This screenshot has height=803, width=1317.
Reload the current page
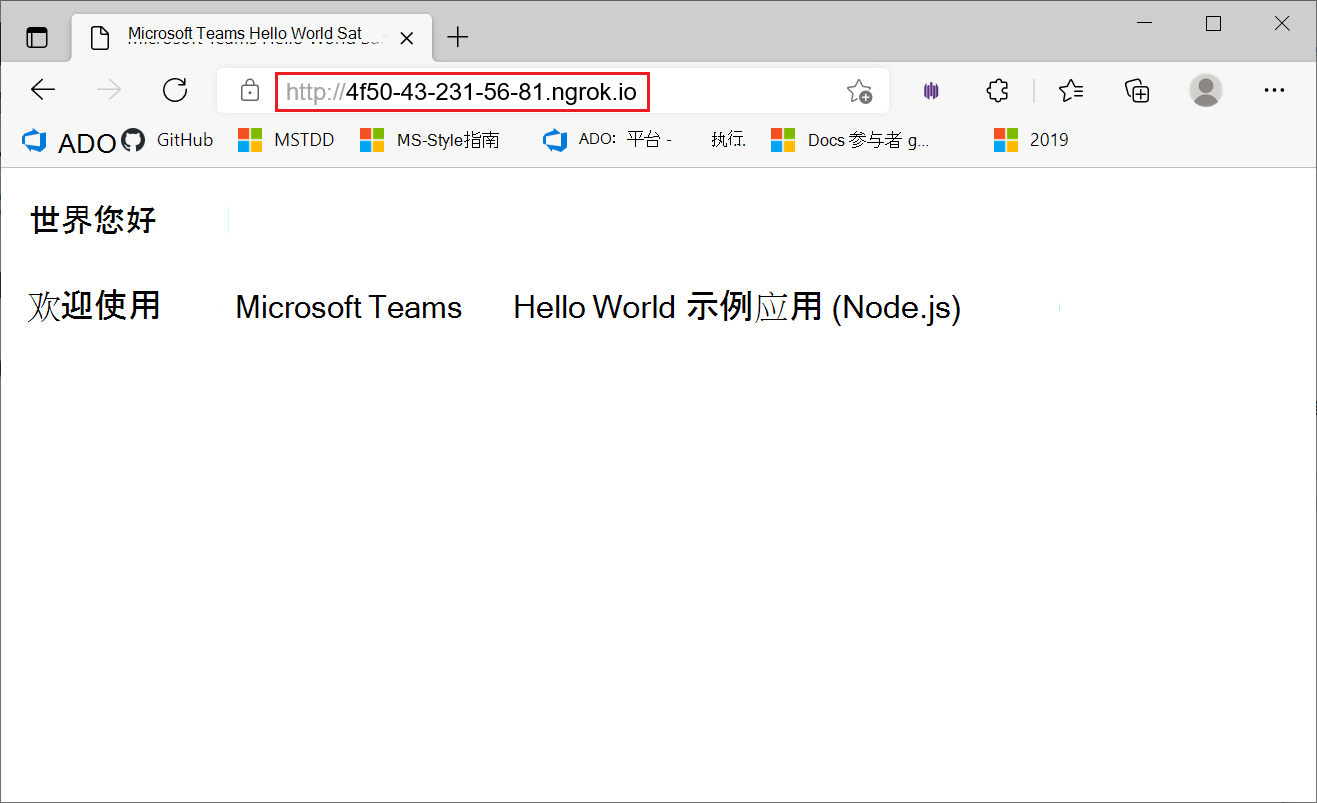point(175,91)
